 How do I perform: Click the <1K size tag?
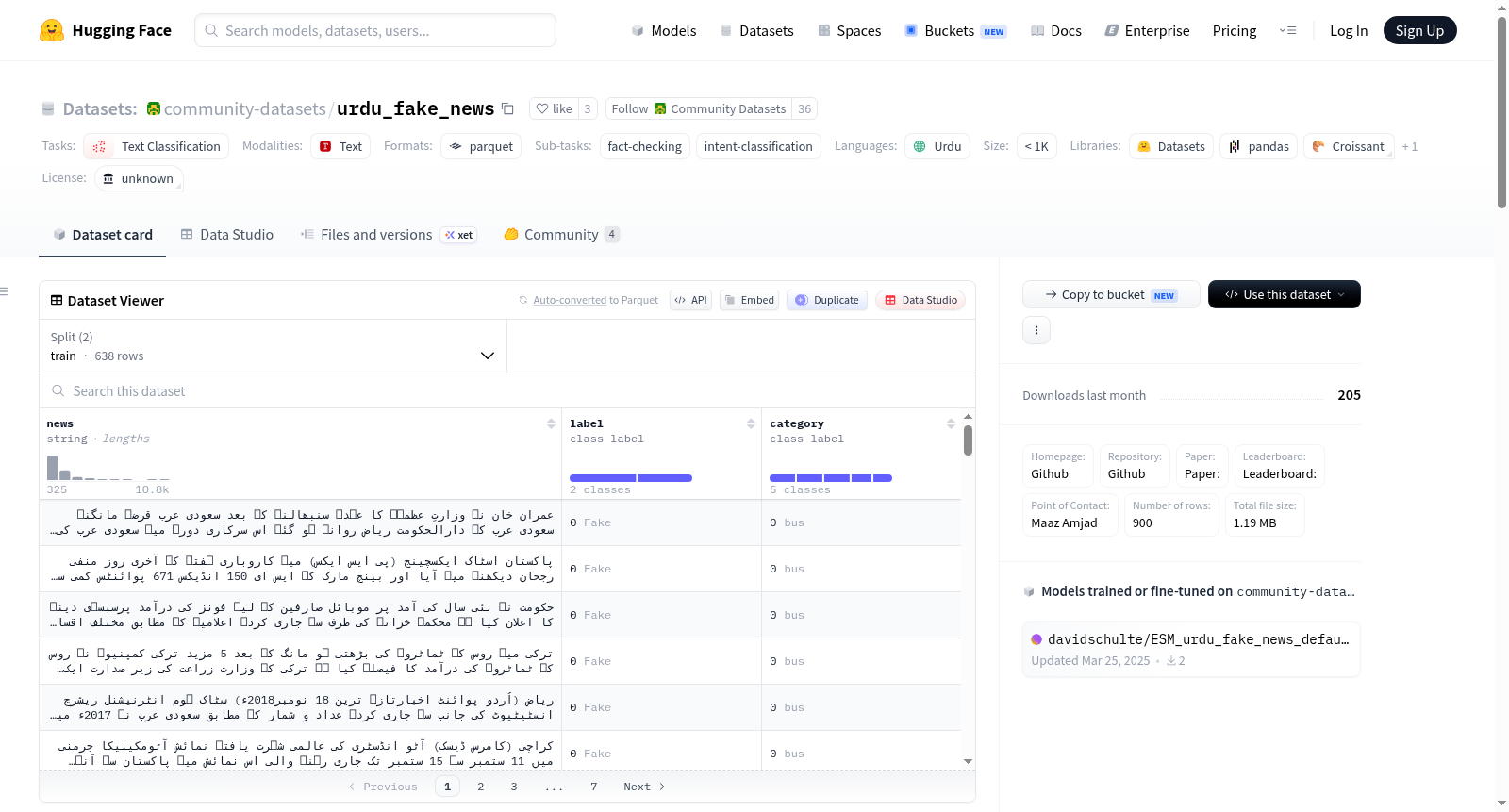(x=1036, y=146)
